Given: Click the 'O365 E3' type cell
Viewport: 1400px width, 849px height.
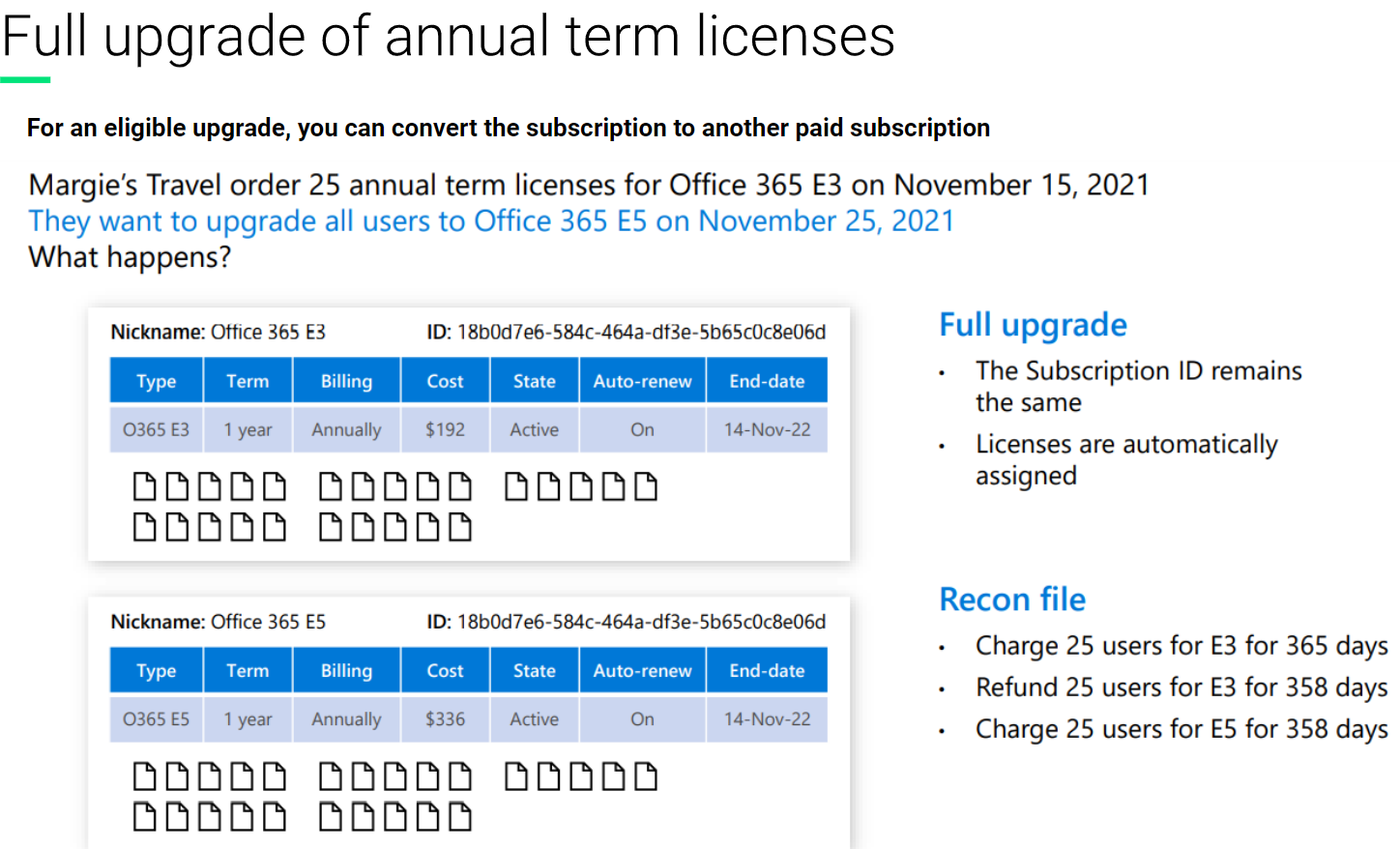Looking at the screenshot, I should tap(156, 429).
